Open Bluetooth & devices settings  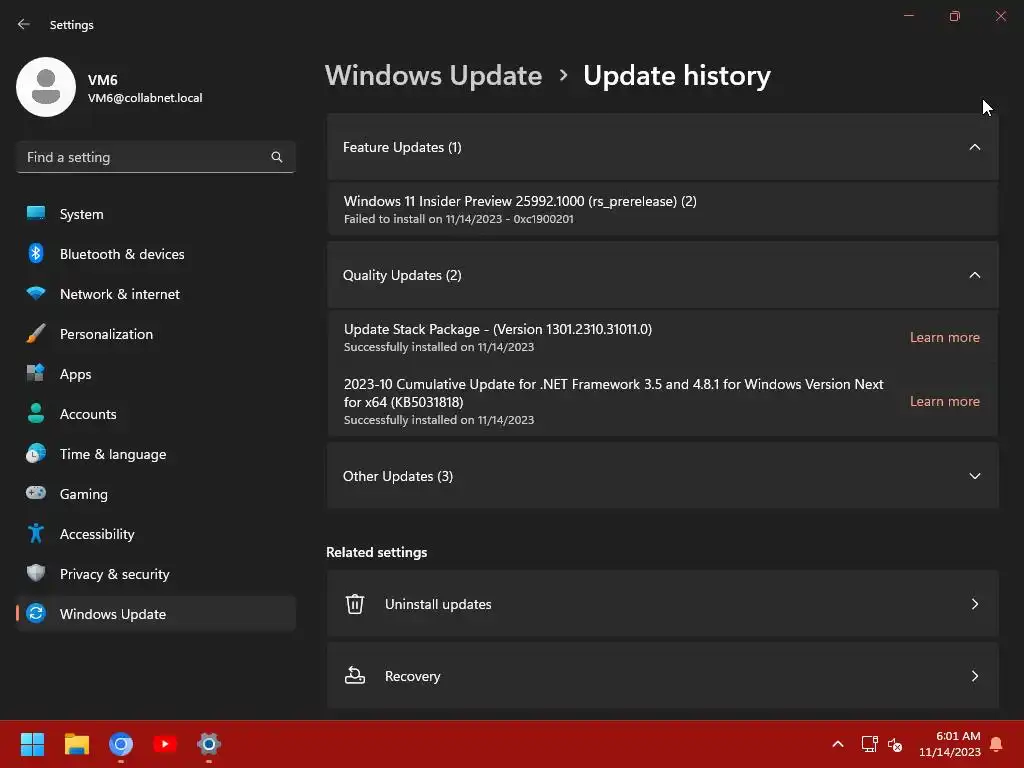point(156,254)
